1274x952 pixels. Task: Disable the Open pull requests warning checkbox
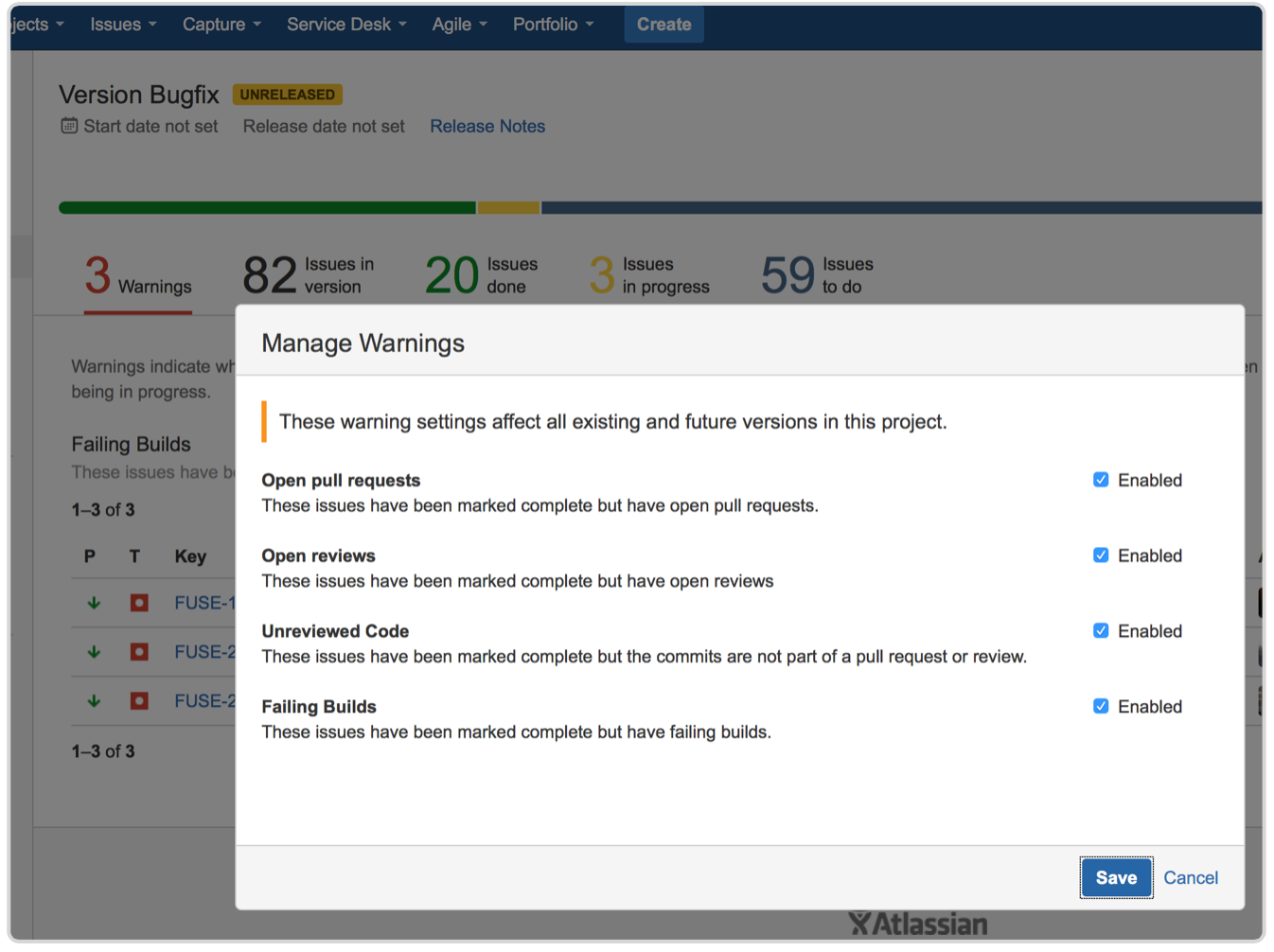(x=1101, y=480)
